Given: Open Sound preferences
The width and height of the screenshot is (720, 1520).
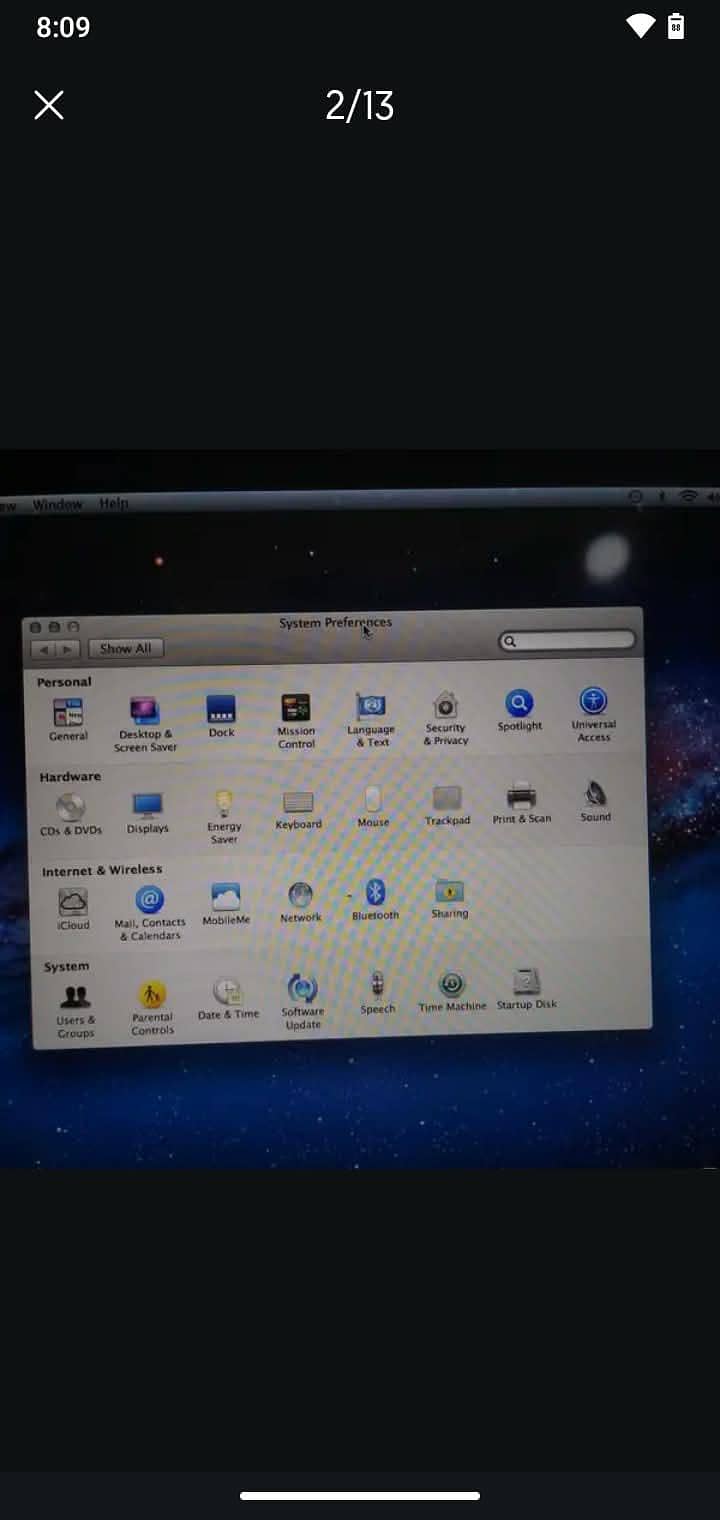Looking at the screenshot, I should click(x=595, y=802).
